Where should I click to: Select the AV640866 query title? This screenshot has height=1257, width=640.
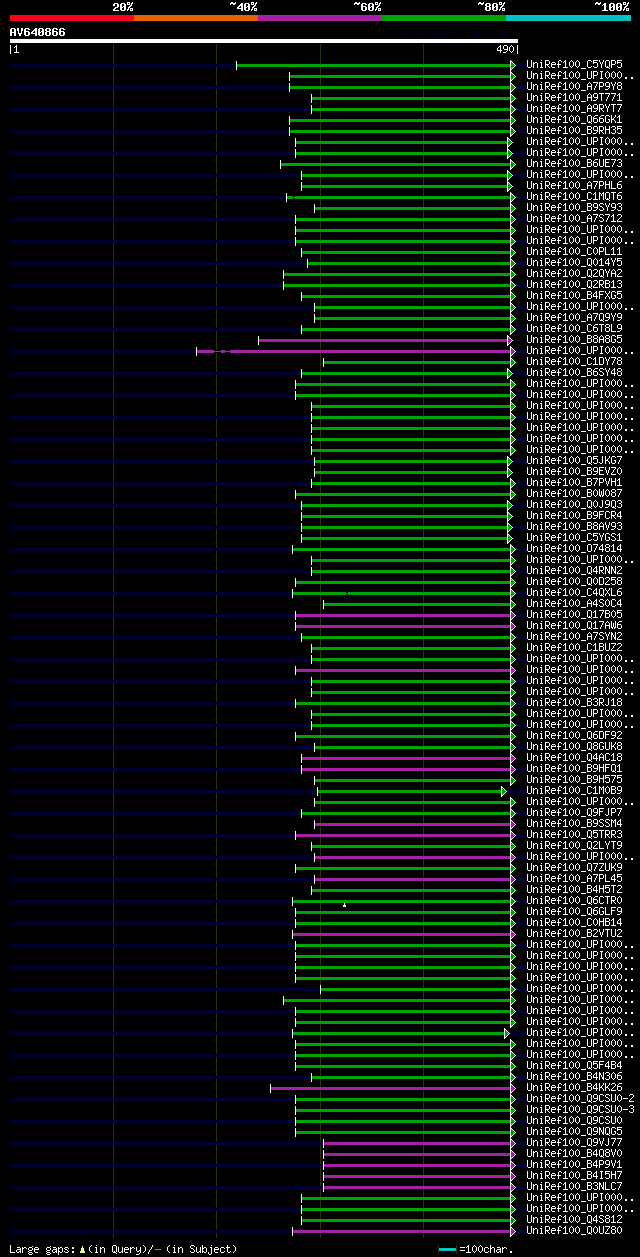coord(38,32)
